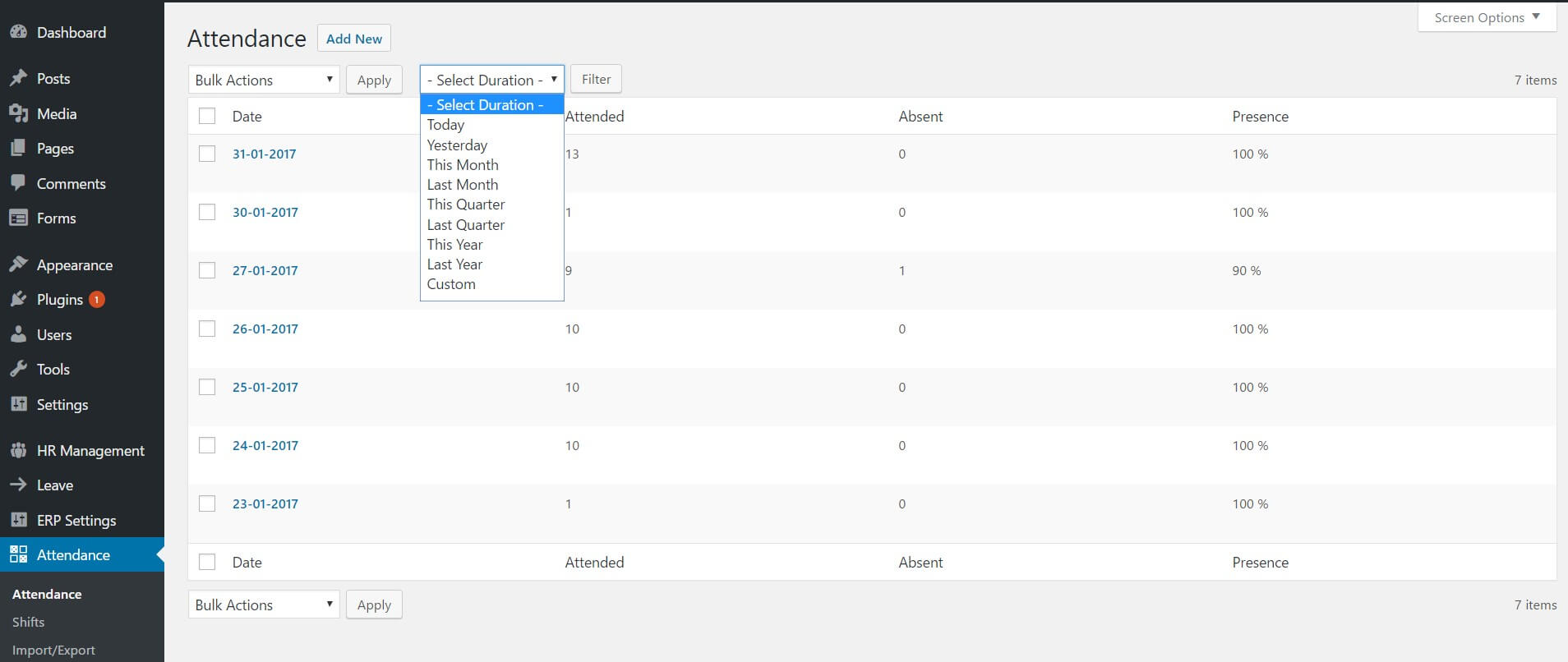1568x662 pixels.
Task: Click the Comments speech bubble icon
Action: pyautogui.click(x=18, y=183)
